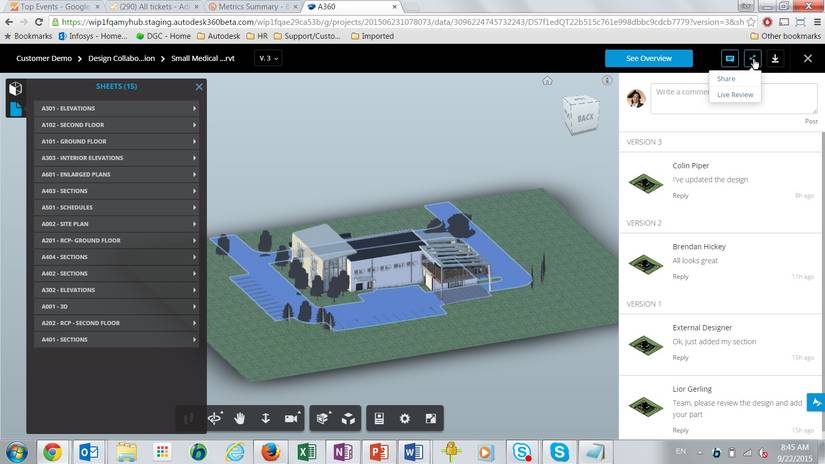
Task: Open the V. 3 version dropdown
Action: [268, 58]
